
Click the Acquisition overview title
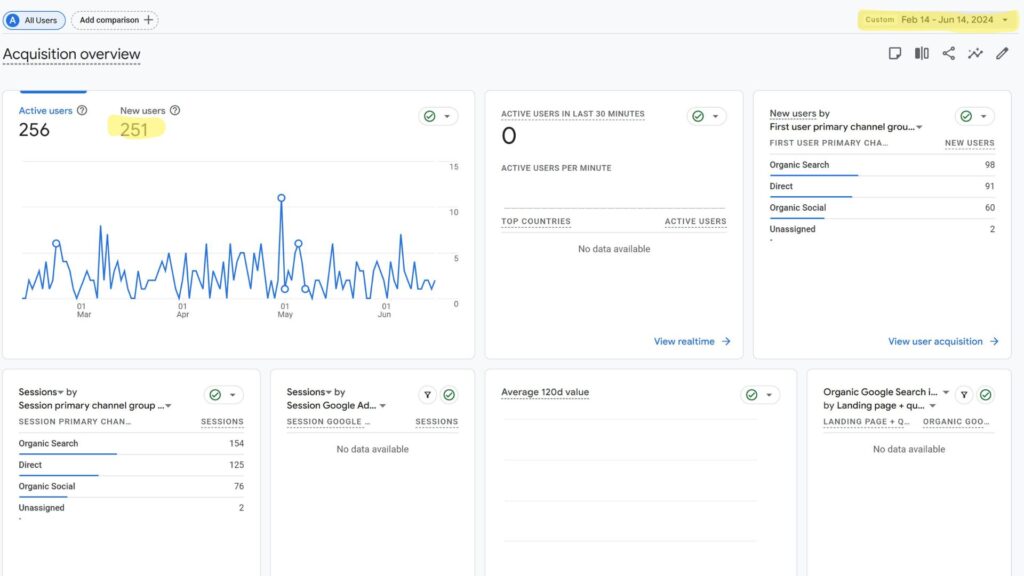(71, 55)
